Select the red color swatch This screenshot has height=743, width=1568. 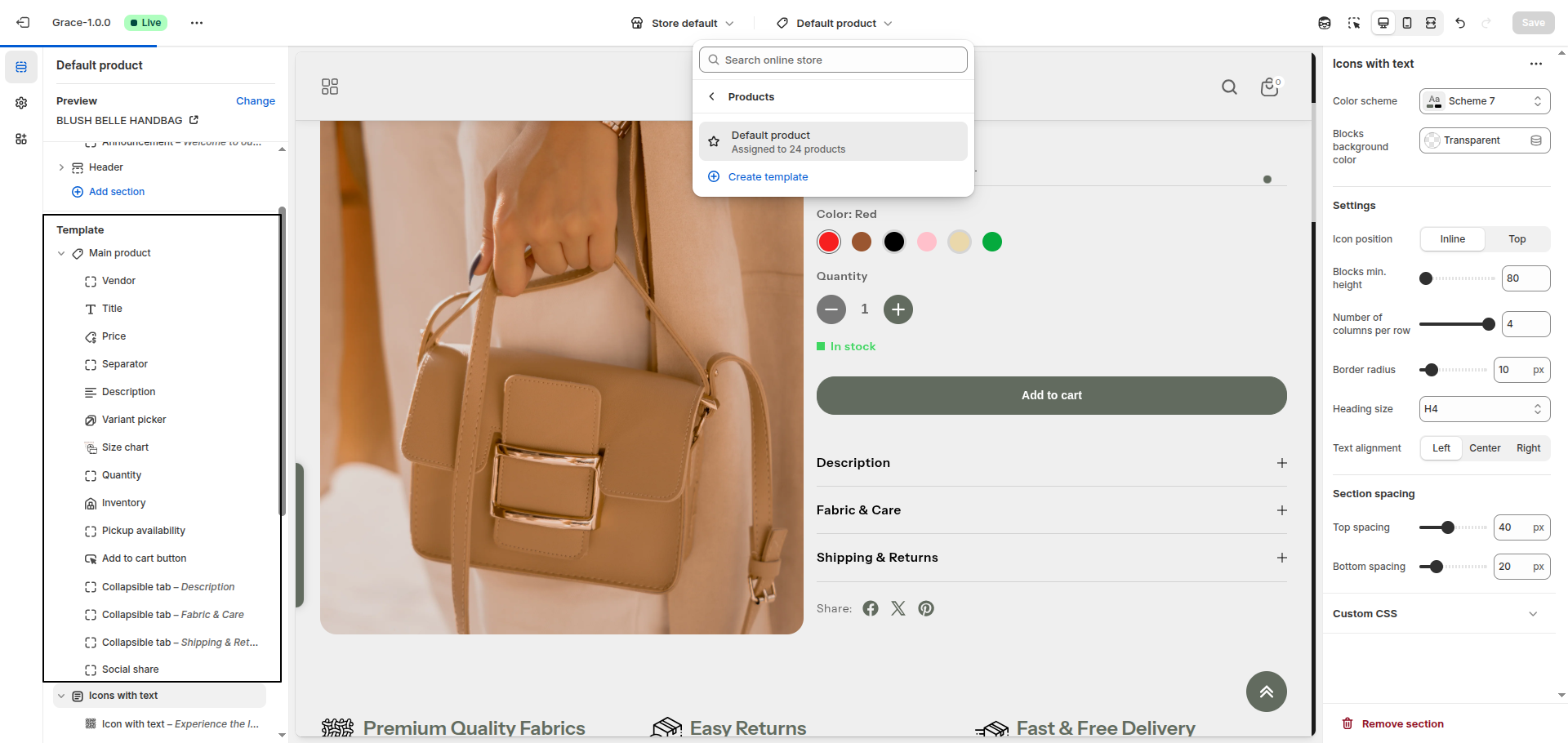(x=829, y=242)
